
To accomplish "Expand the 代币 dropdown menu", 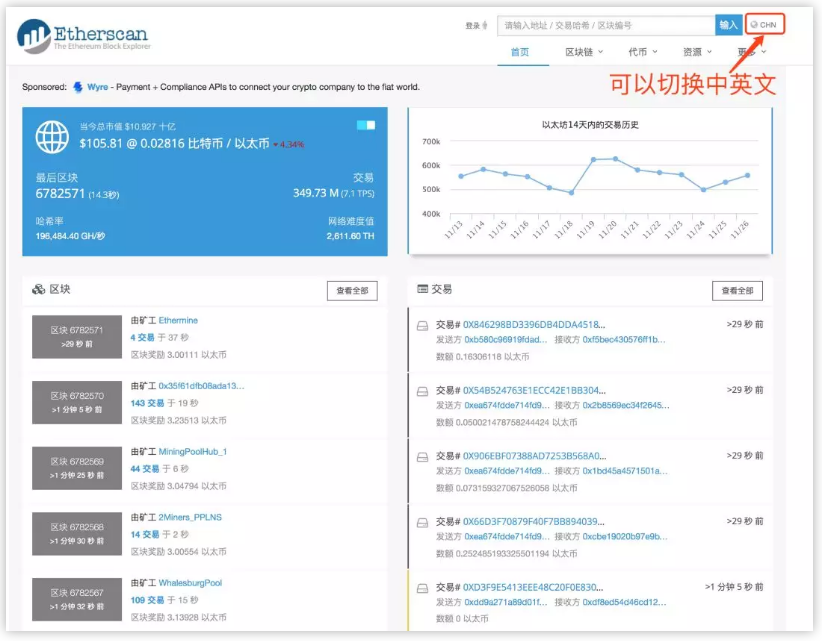I will pos(643,52).
